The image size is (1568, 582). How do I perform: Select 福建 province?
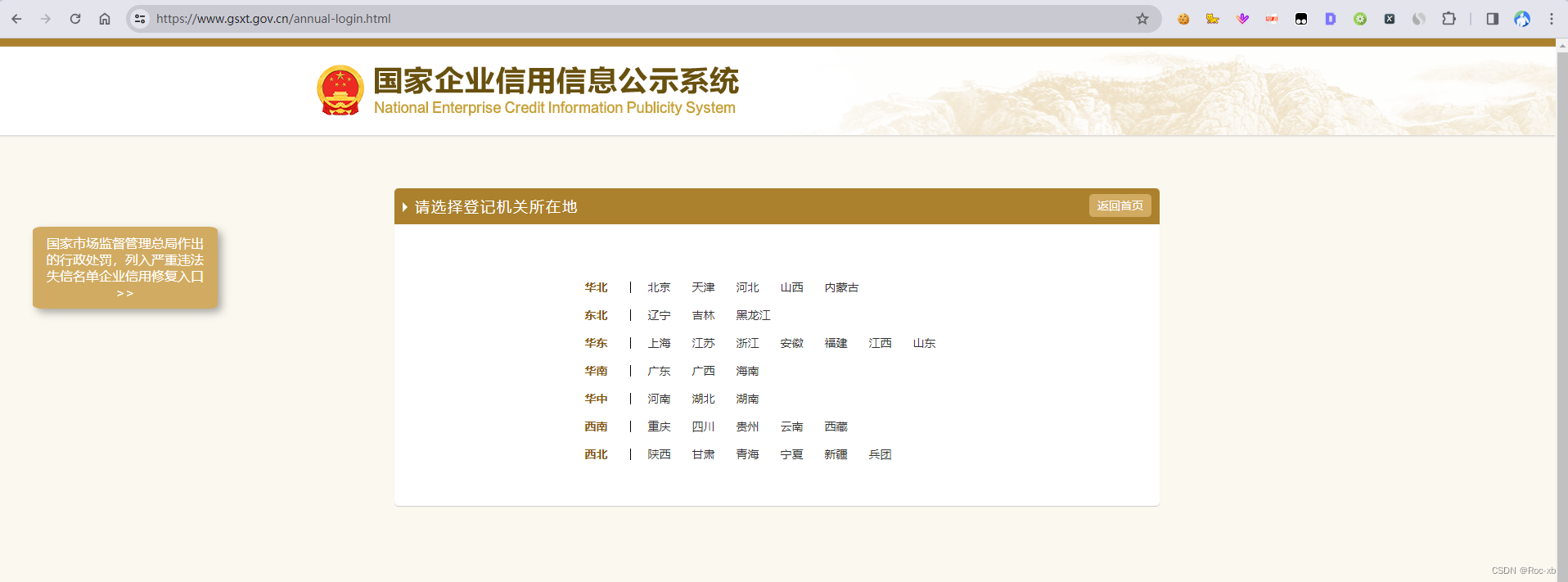(x=836, y=343)
